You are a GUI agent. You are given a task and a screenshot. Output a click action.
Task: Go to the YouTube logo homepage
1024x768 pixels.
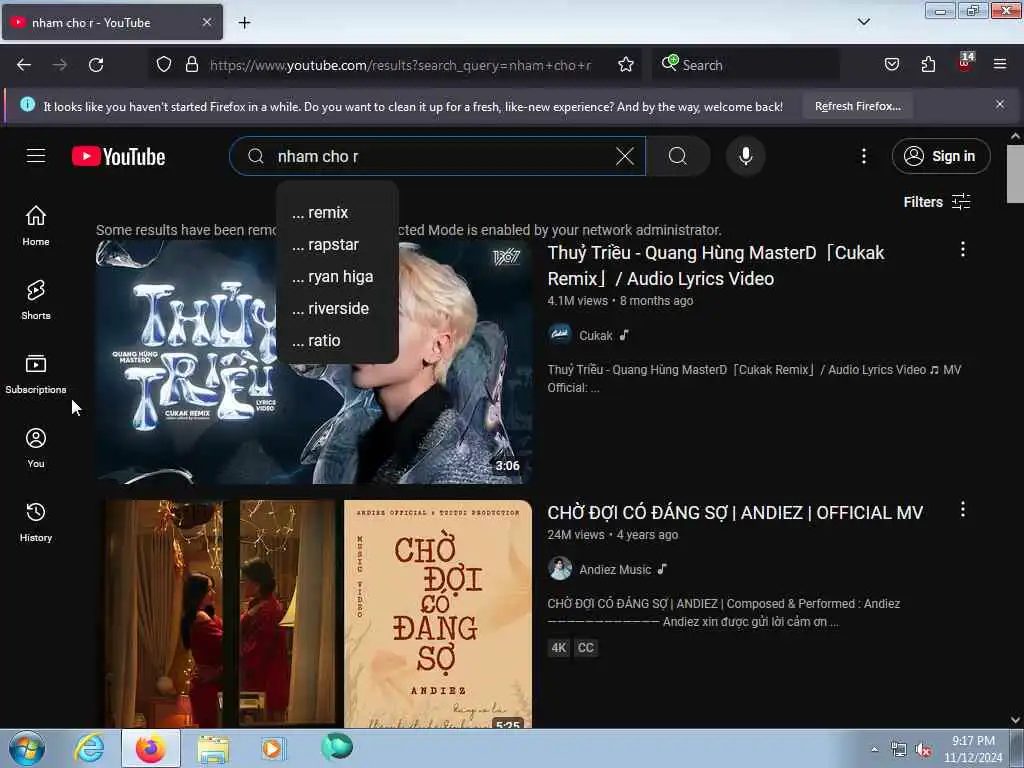(x=119, y=157)
